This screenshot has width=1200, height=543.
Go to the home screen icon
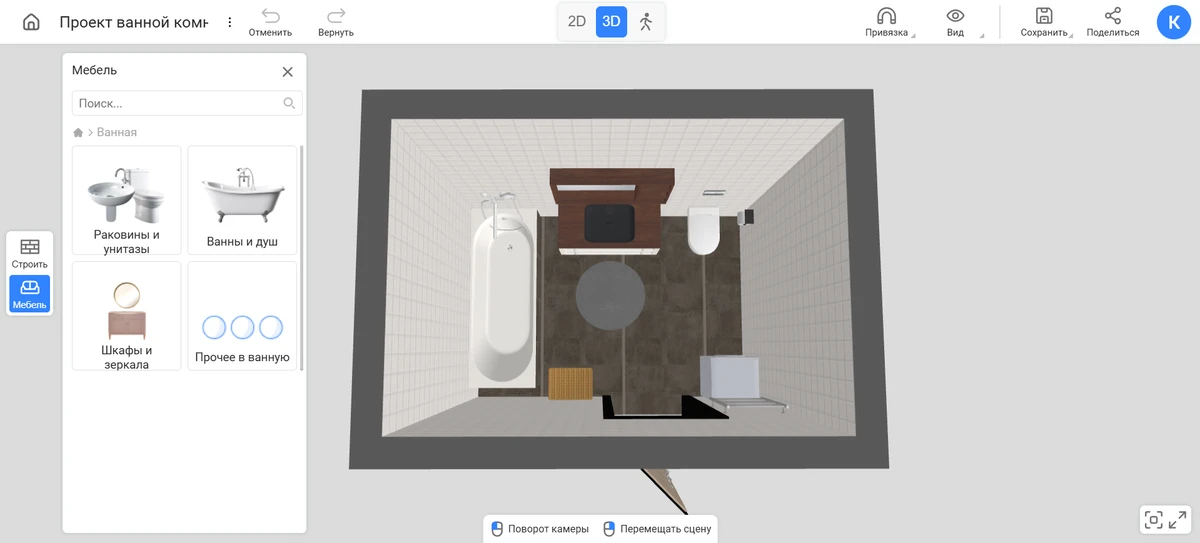pos(31,22)
